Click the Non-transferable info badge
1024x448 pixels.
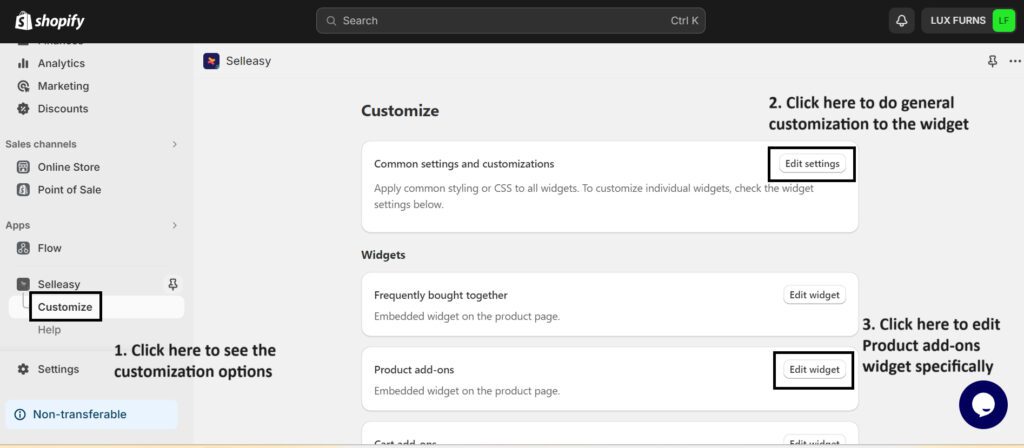80,414
